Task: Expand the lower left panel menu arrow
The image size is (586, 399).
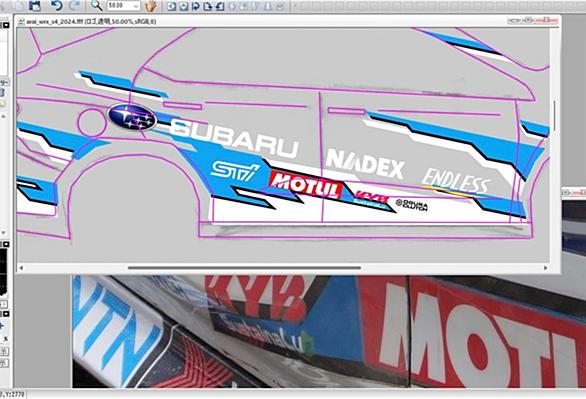Action: (x=6, y=314)
